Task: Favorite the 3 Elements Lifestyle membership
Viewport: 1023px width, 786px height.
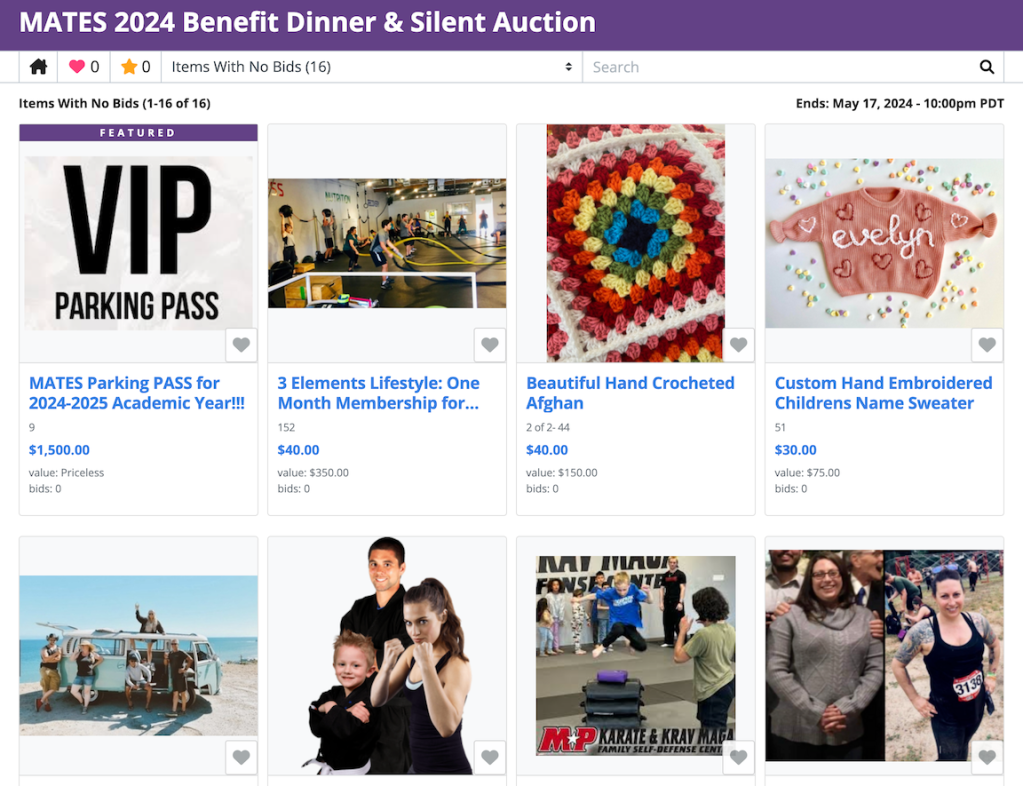Action: [x=489, y=345]
